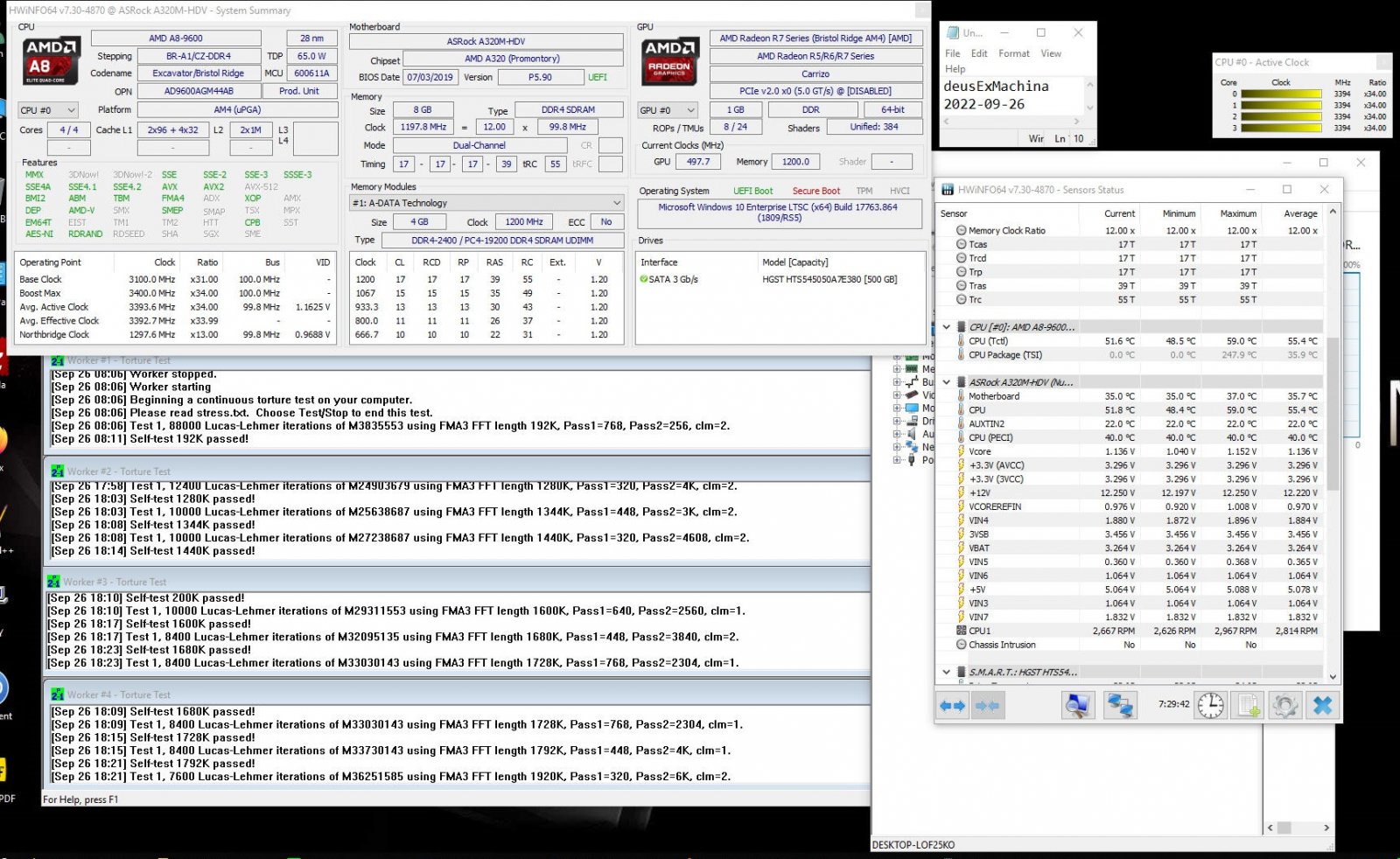Click BIOS date 07/03/2019 field
The image size is (1400, 859).
pyautogui.click(x=430, y=77)
